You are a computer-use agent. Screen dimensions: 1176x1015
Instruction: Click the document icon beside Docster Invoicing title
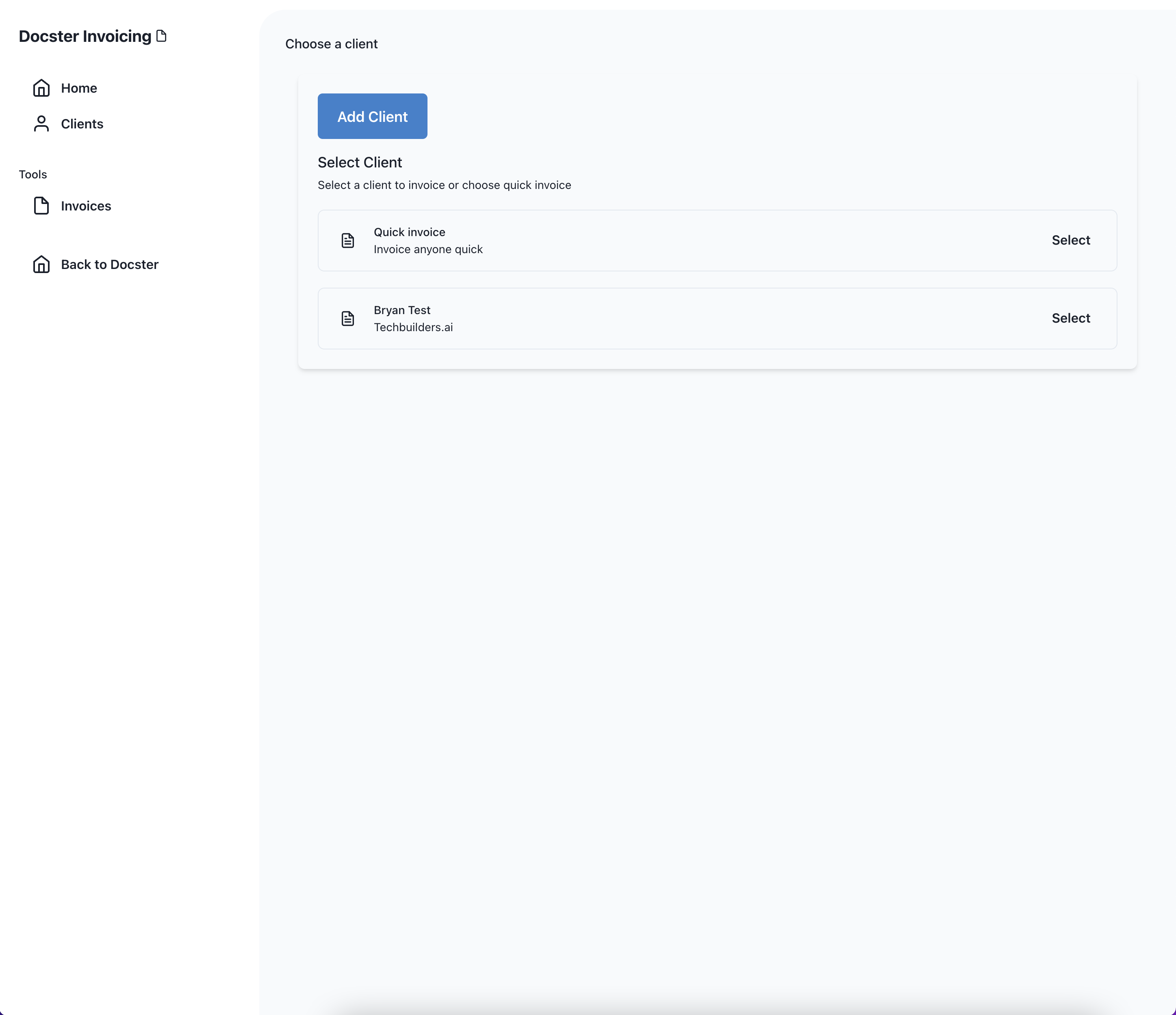pos(162,35)
